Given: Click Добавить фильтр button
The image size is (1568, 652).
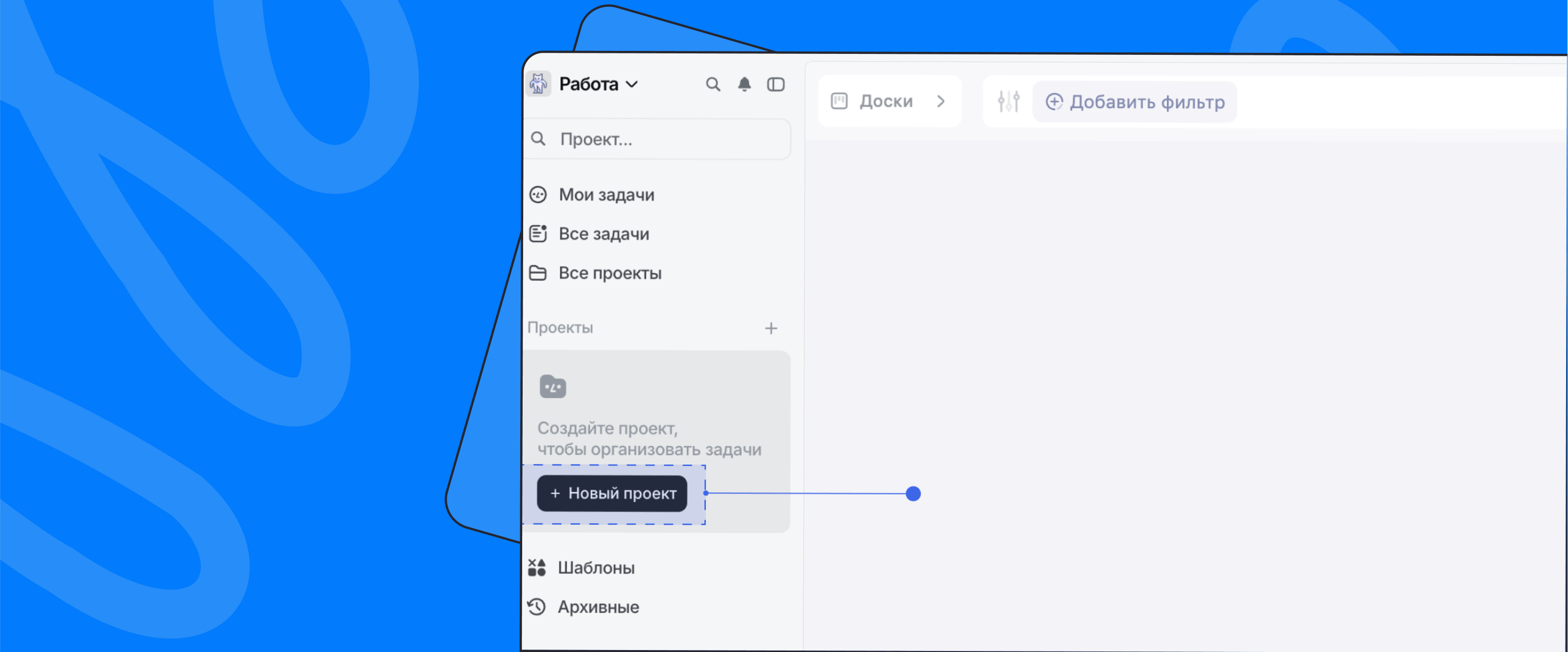Looking at the screenshot, I should tap(1135, 102).
